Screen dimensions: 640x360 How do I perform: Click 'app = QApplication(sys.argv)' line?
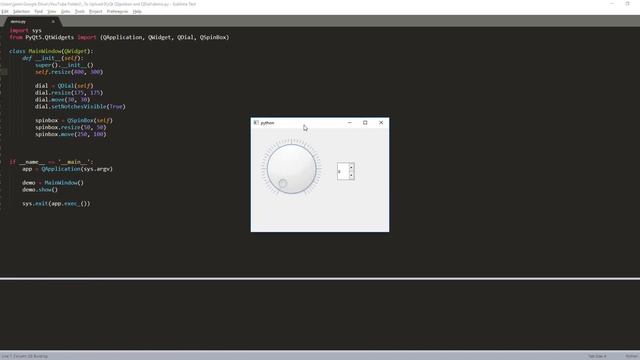click(x=67, y=169)
